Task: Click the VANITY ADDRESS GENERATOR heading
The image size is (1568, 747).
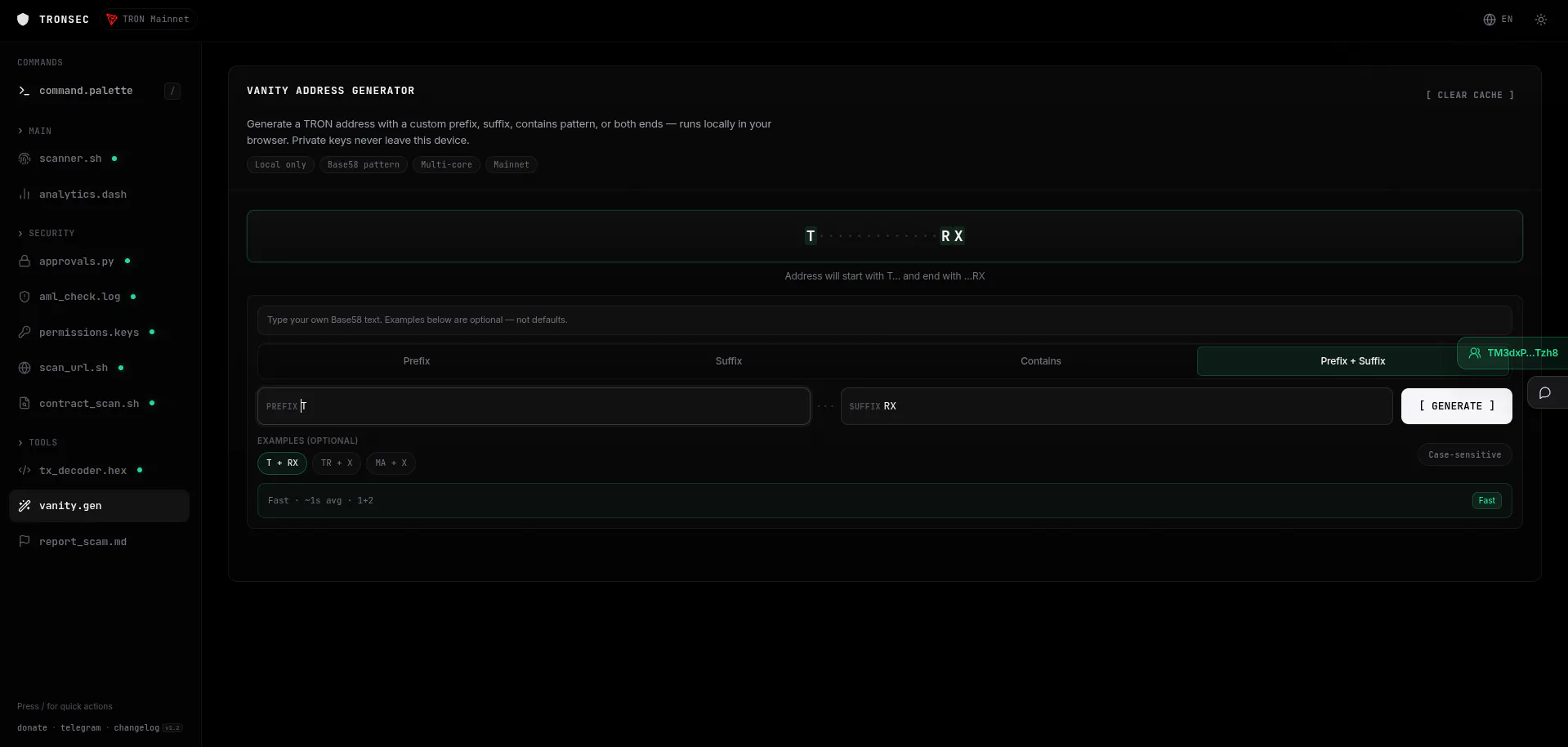Action: (x=331, y=91)
